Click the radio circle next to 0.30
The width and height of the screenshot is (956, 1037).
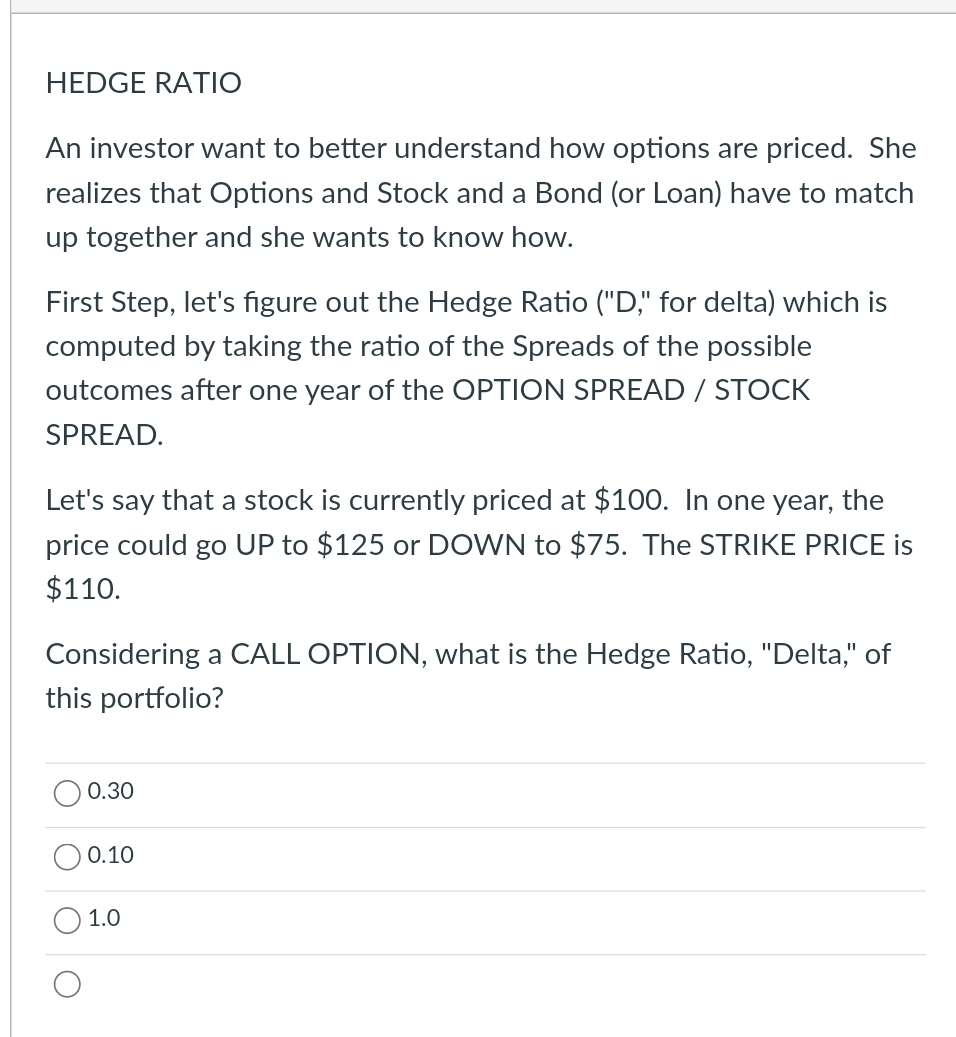pyautogui.click(x=66, y=792)
